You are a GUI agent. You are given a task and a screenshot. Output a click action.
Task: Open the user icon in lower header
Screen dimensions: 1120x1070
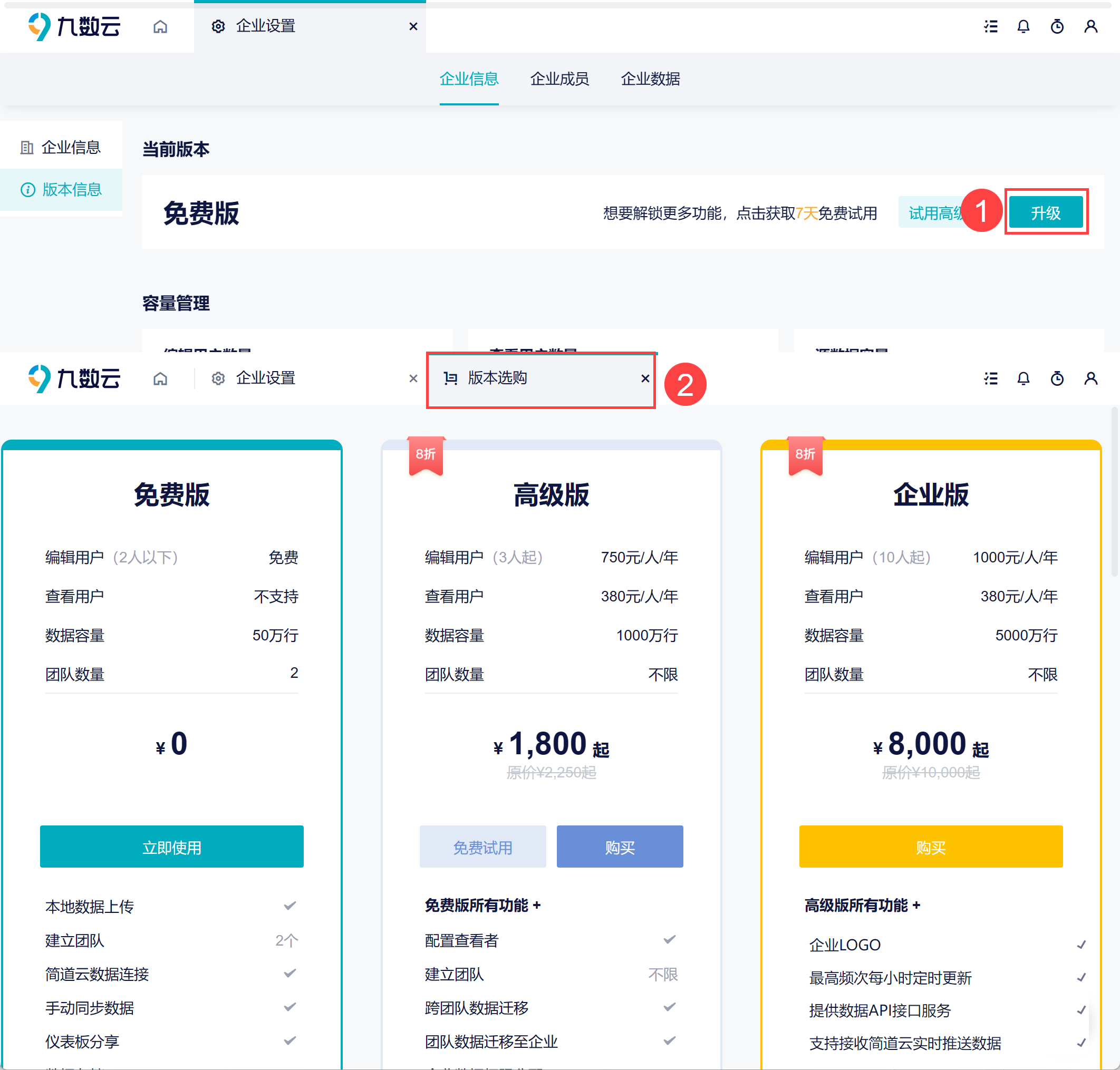pyautogui.click(x=1090, y=379)
